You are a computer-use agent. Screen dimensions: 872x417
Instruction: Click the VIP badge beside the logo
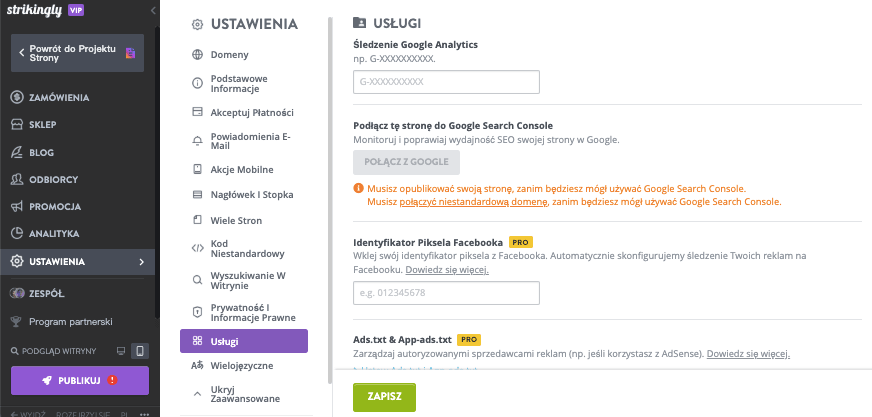point(76,9)
